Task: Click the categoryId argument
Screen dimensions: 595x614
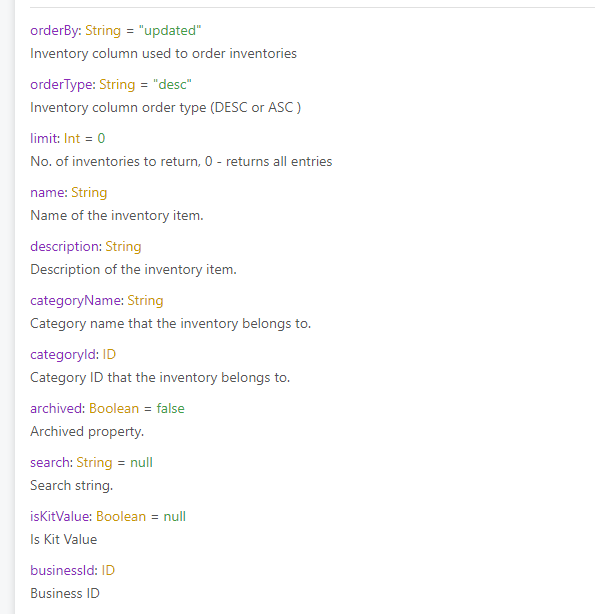Action: coord(63,355)
